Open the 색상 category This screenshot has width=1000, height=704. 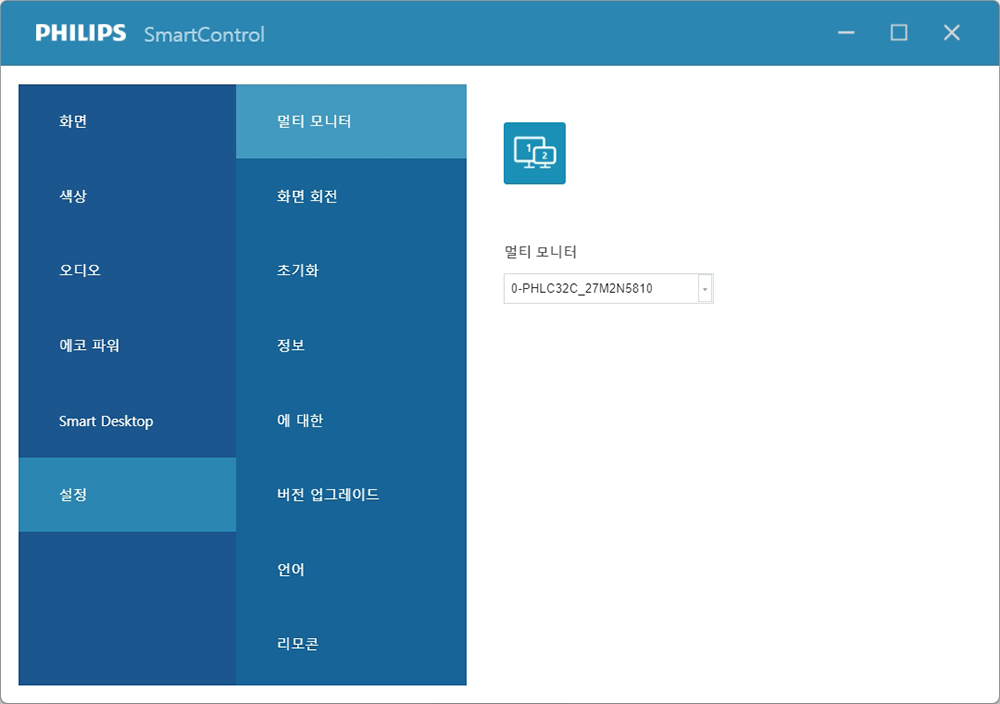click(x=128, y=196)
